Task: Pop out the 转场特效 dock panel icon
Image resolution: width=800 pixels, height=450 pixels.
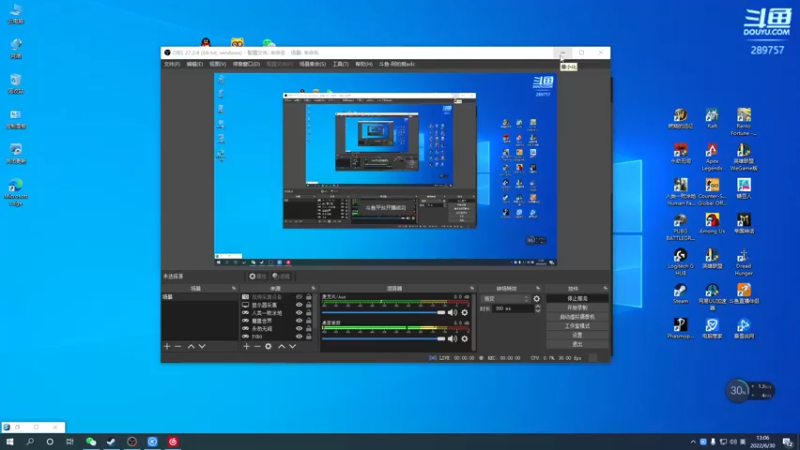Action: coord(538,288)
